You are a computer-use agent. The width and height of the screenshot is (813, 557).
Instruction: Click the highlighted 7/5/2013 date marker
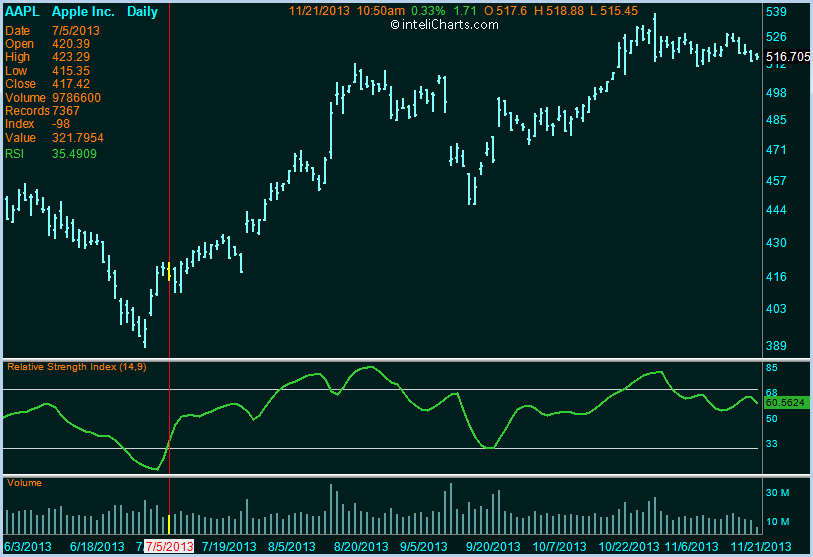coord(169,547)
